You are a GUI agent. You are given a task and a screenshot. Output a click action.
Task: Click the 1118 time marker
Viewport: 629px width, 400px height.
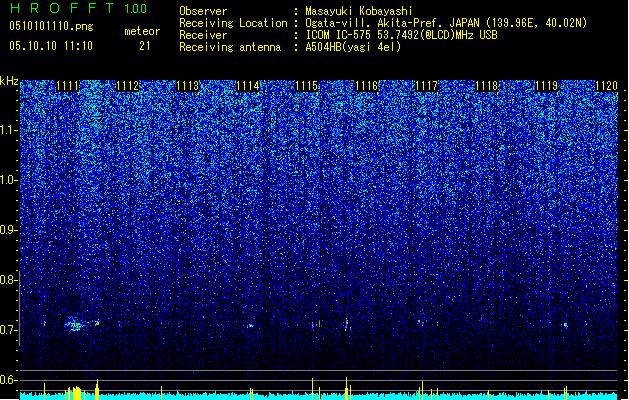(487, 86)
